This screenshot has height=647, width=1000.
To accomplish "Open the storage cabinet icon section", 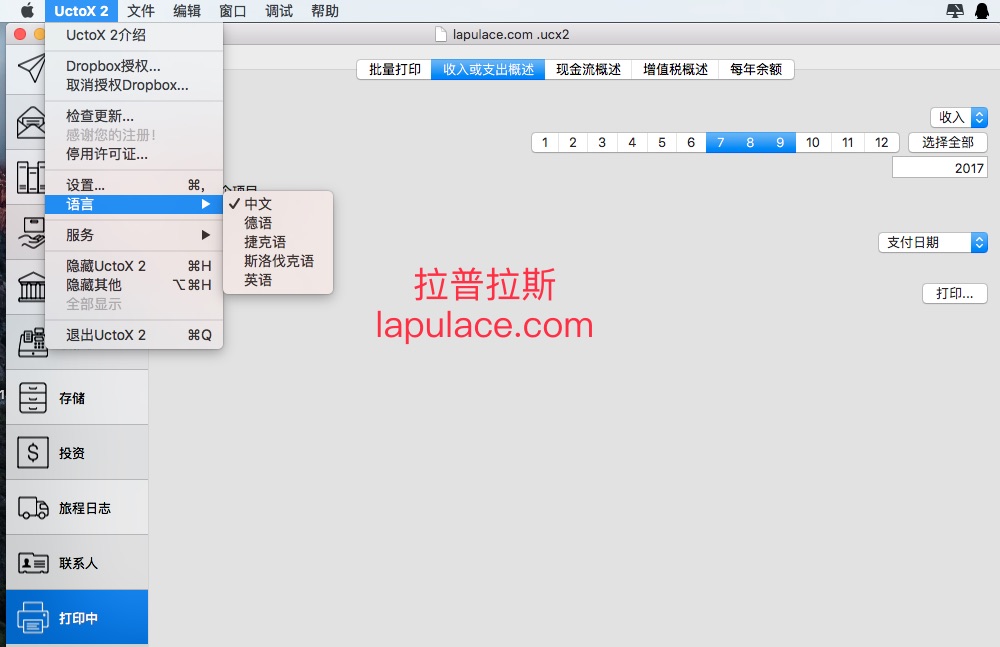I will [33, 398].
